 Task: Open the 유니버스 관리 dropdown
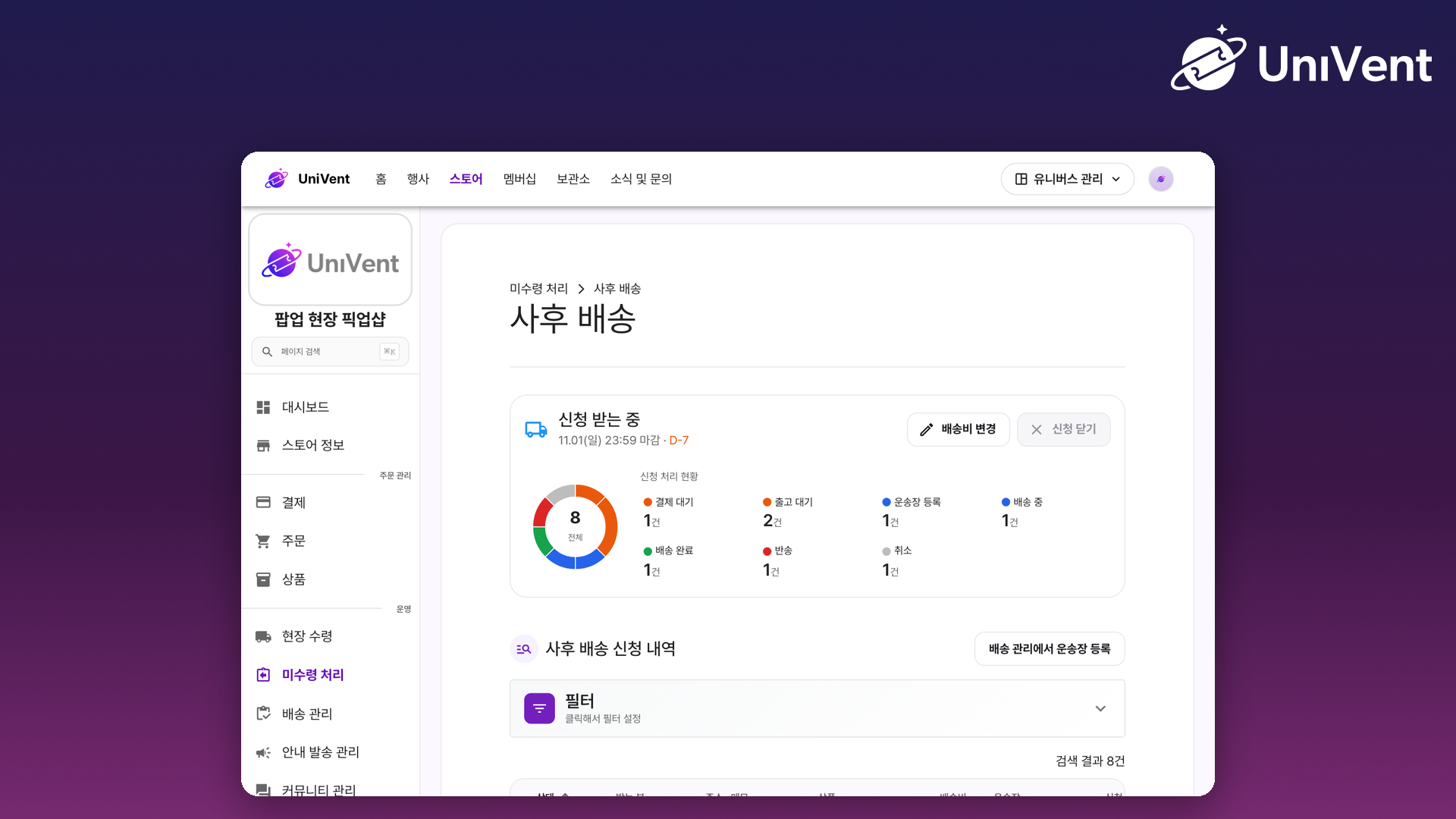point(1067,179)
